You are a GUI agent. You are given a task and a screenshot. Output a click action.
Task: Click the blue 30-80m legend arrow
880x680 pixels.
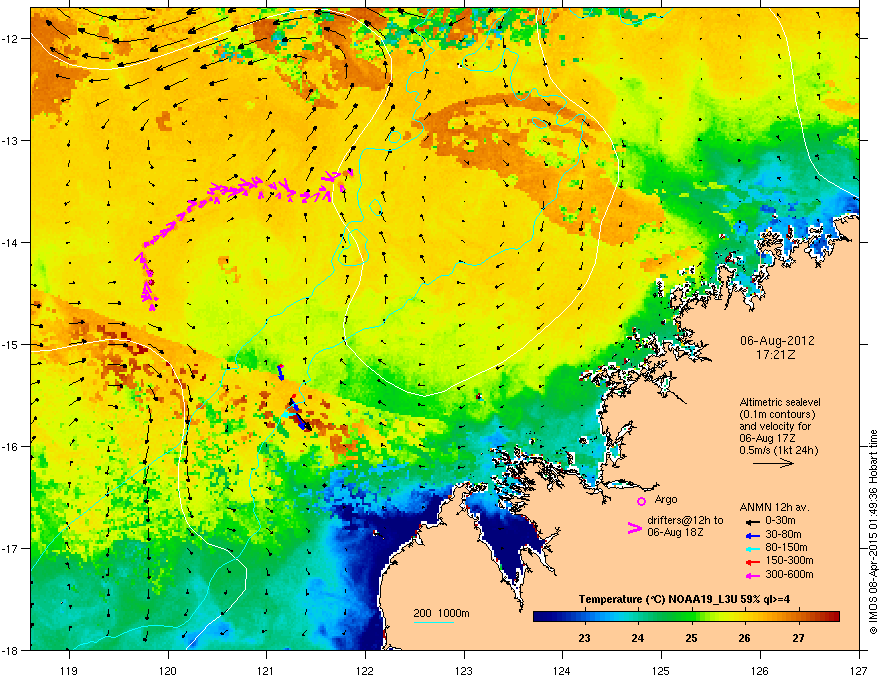click(752, 535)
